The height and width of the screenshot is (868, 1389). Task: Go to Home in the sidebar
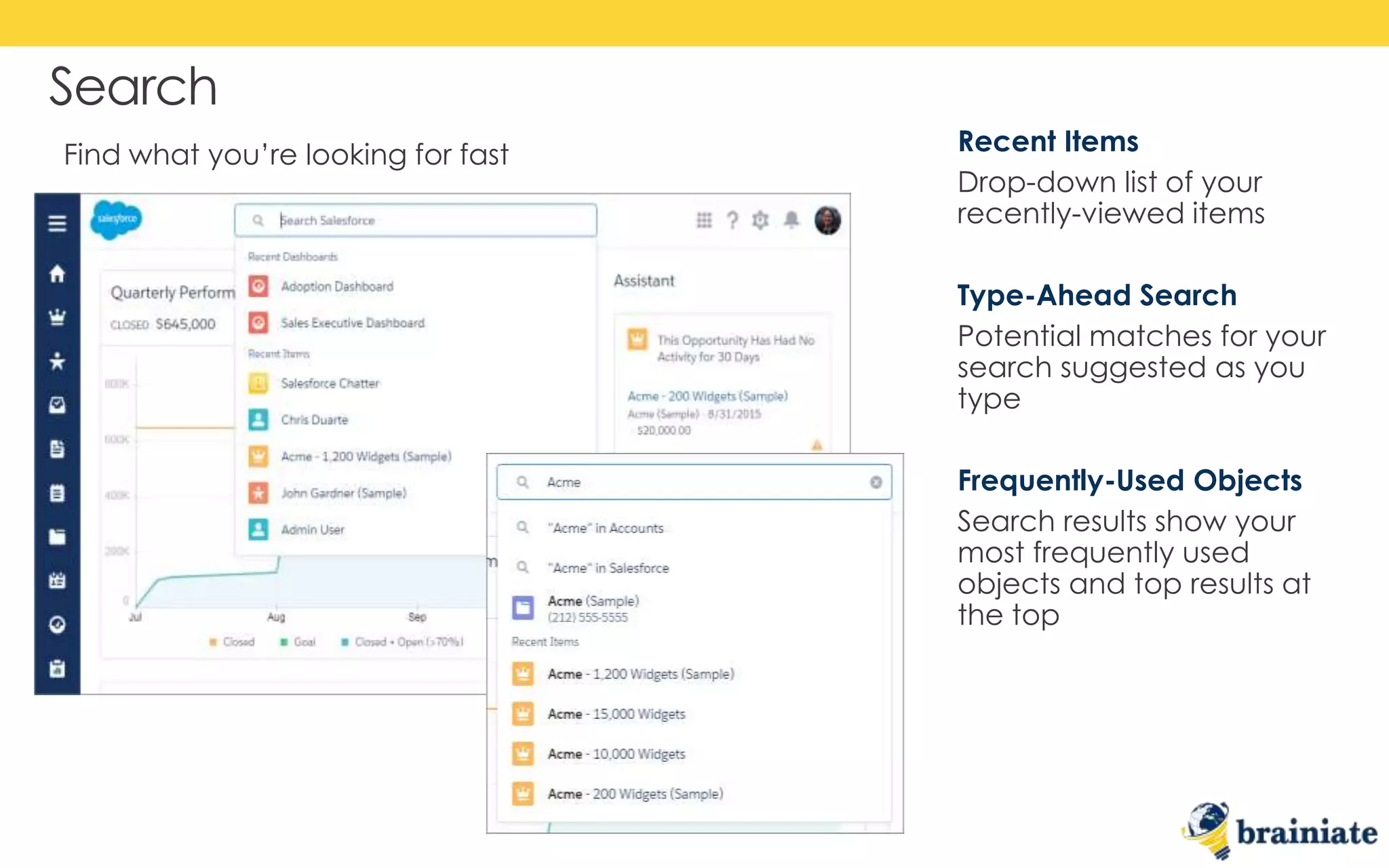[58, 274]
